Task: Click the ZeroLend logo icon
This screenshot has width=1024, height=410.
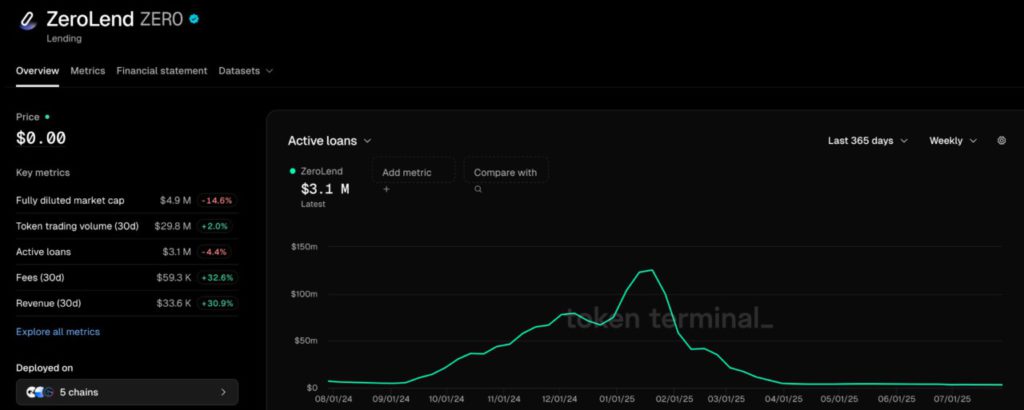Action: [x=29, y=22]
